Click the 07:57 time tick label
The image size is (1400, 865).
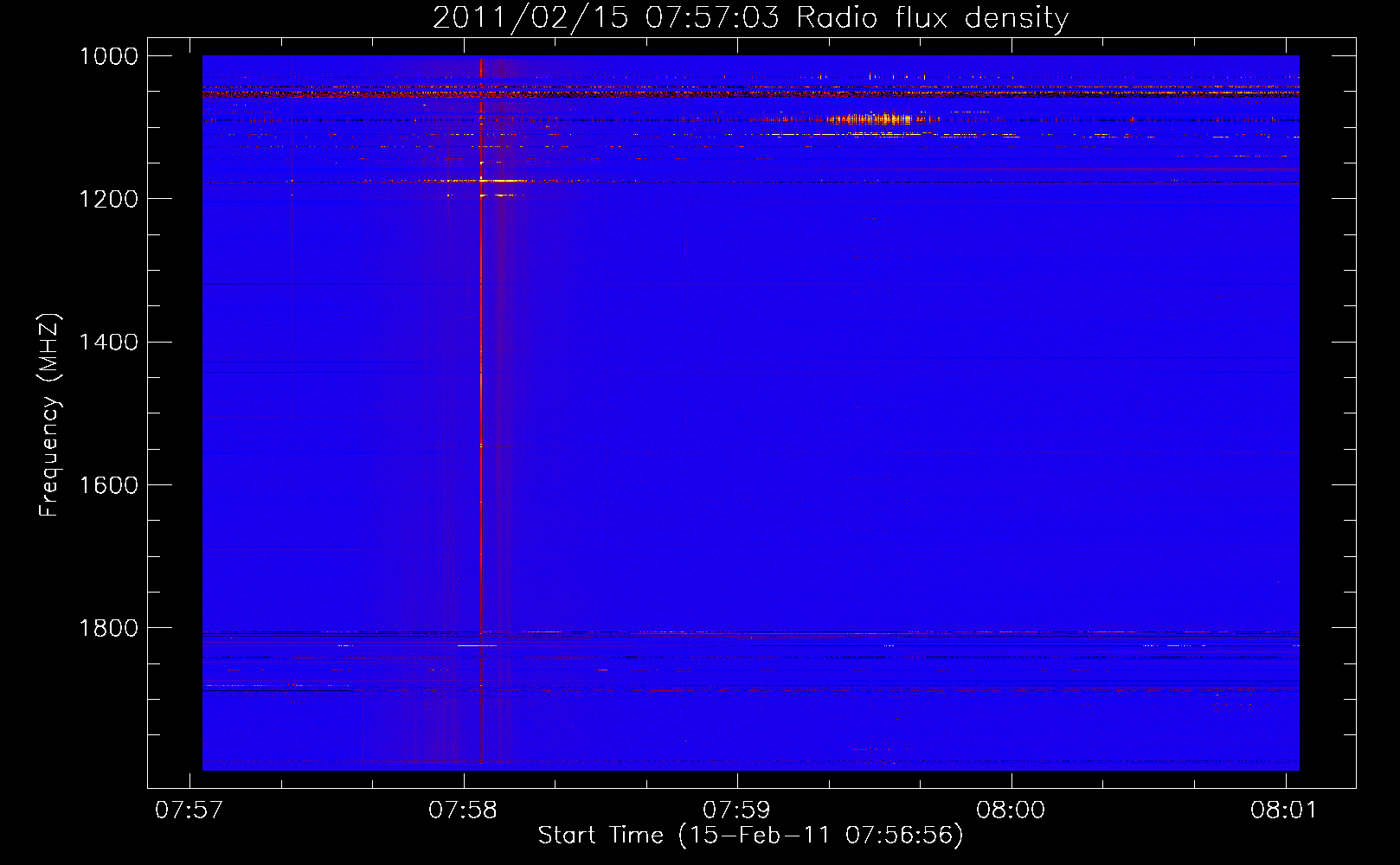point(189,810)
